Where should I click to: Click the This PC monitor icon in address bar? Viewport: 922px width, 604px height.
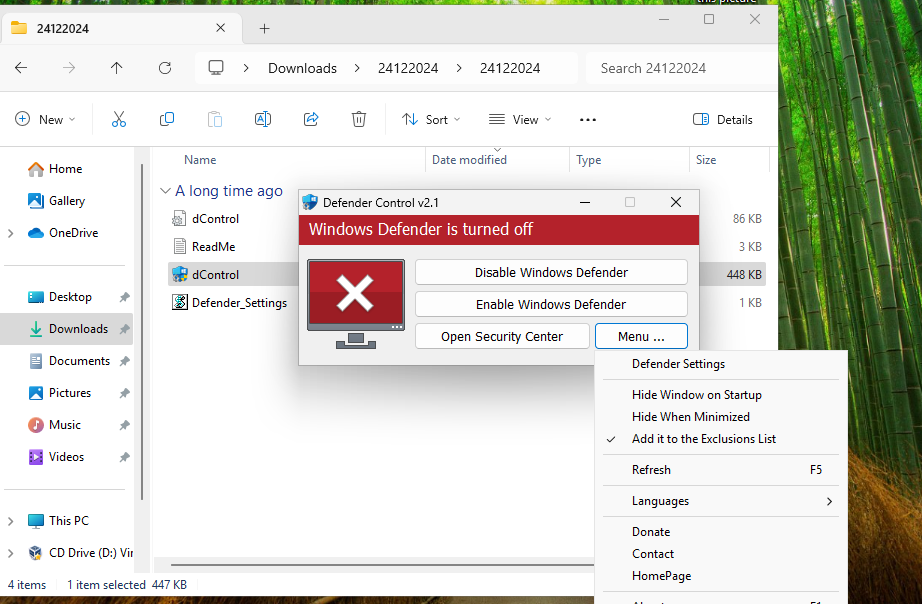[216, 68]
